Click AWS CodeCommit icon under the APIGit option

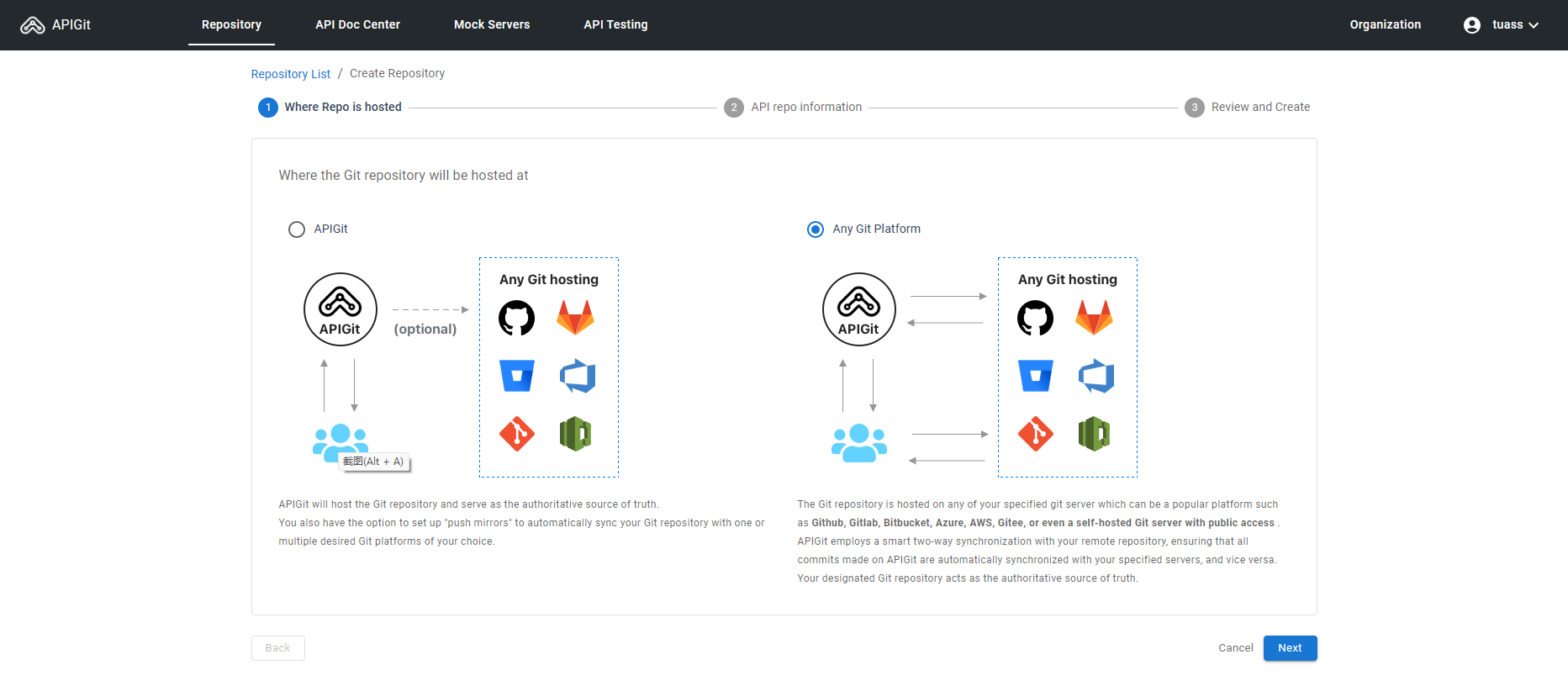[575, 434]
